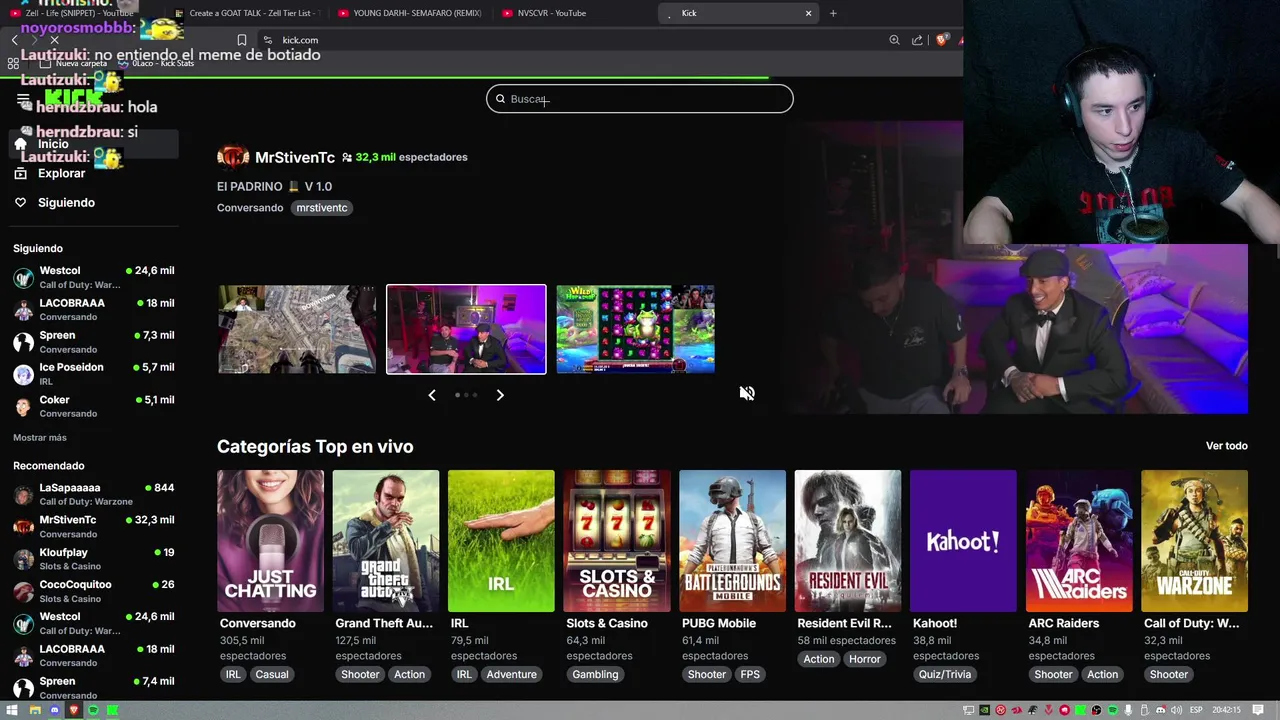Viewport: 1280px width, 720px height.
Task: Open MrStivenTc in the Recomendado list
Action: click(93, 526)
